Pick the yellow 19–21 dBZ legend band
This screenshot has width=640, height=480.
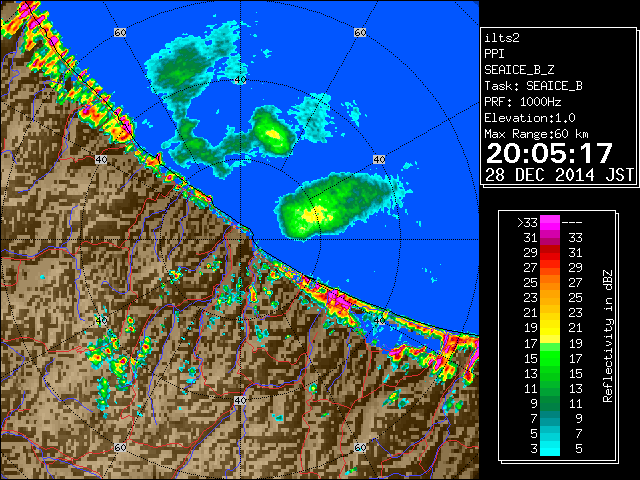550,328
